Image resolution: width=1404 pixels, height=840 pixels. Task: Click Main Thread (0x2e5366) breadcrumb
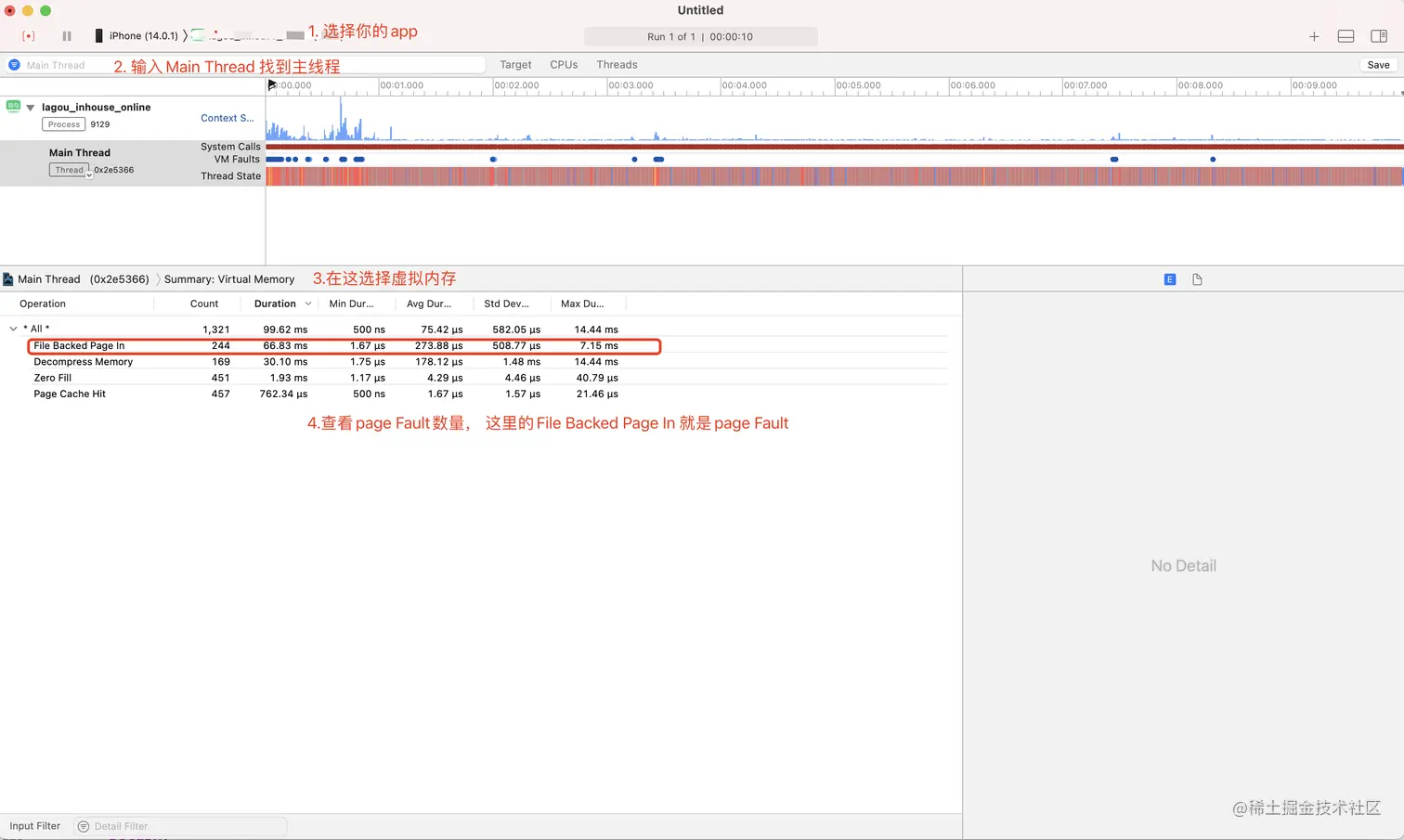coord(83,279)
